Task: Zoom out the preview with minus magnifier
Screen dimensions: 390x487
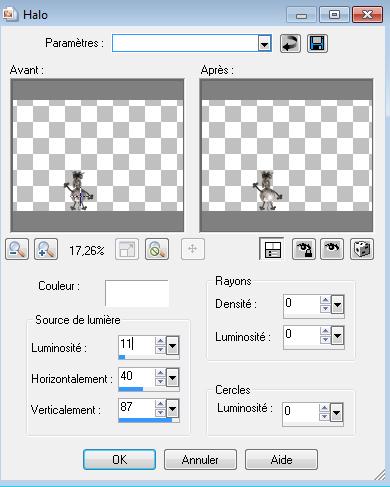Action: click(17, 249)
